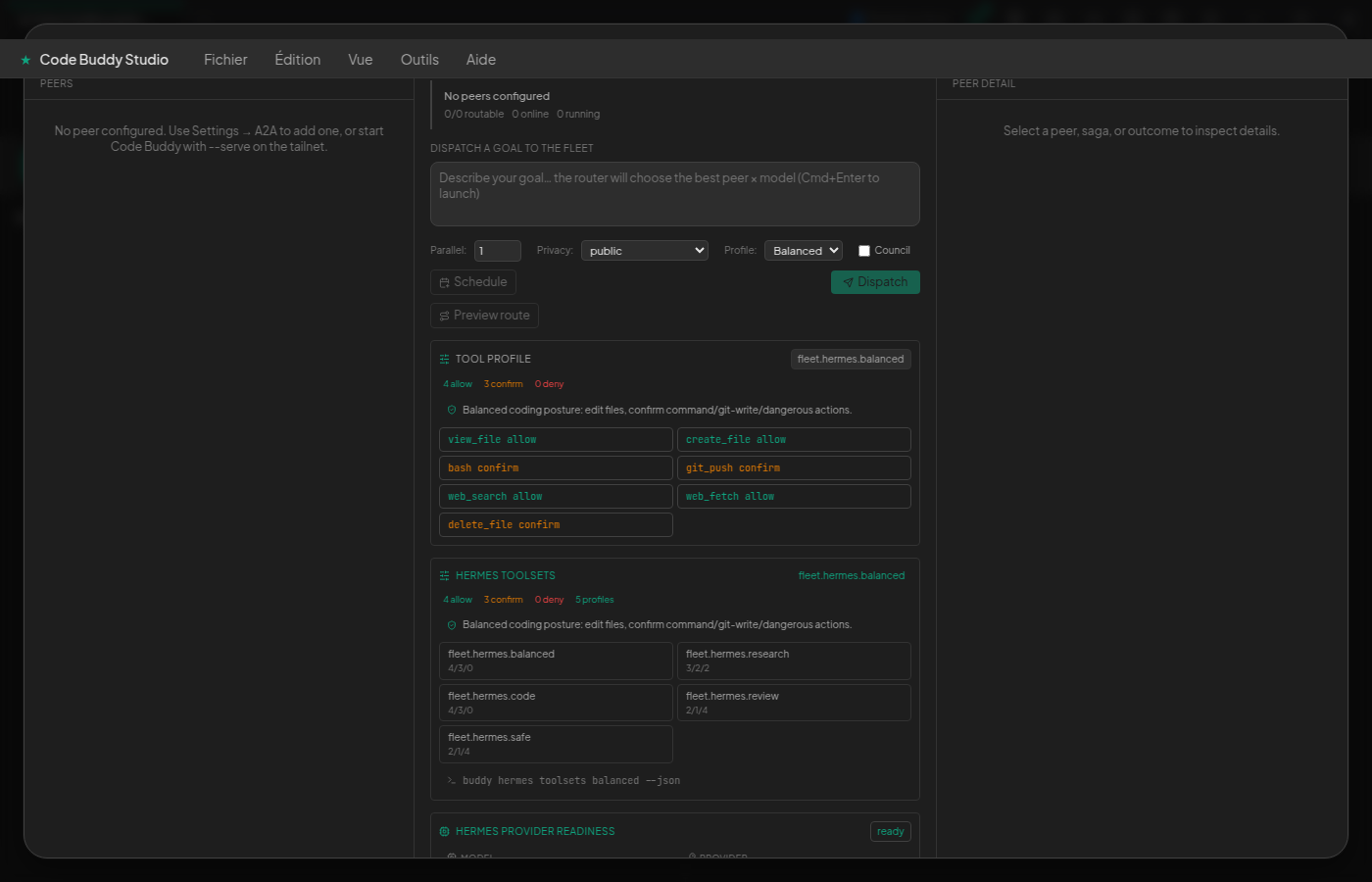
Task: Click the Hermes Toolsets section icon
Action: click(444, 575)
